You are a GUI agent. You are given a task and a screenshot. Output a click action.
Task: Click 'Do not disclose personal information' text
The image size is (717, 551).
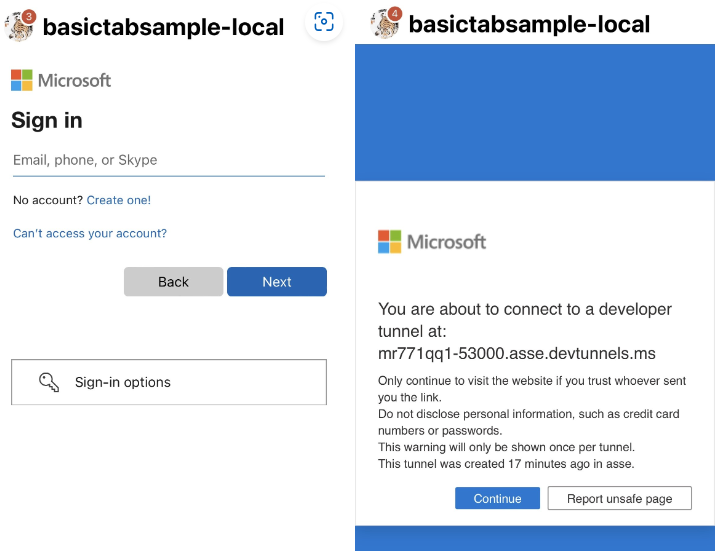tap(529, 422)
